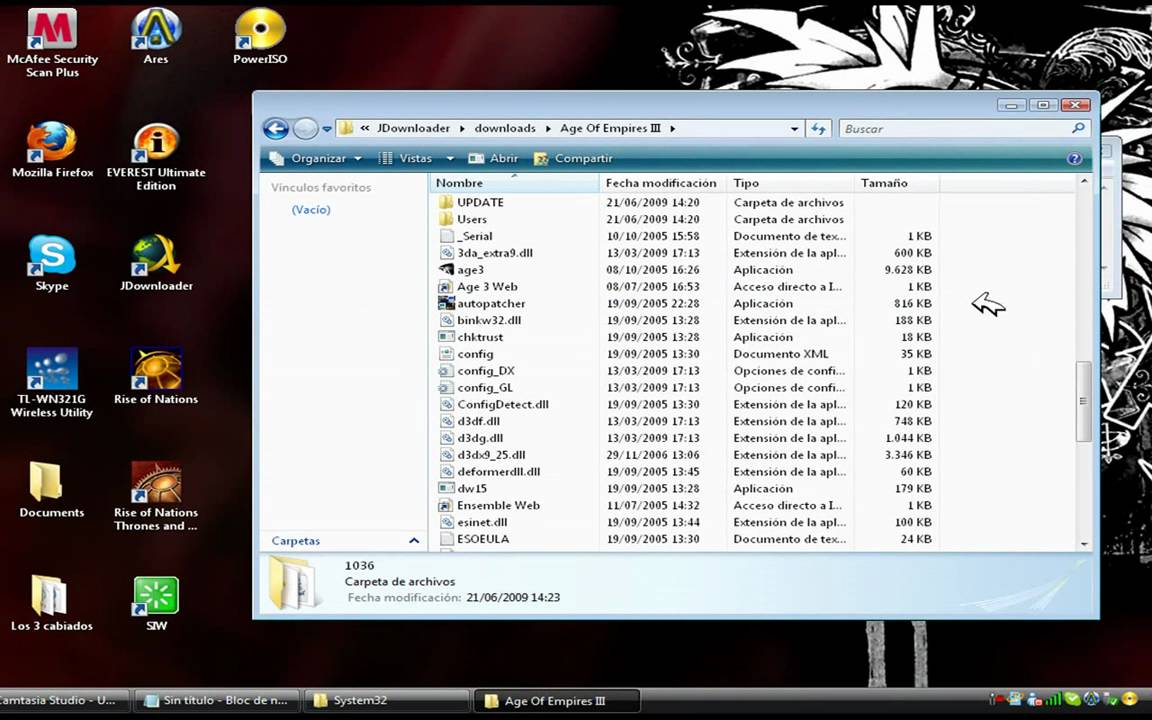Refresh the folder with the refresh icon
Screen dimensions: 1152x720
pyautogui.click(x=818, y=129)
